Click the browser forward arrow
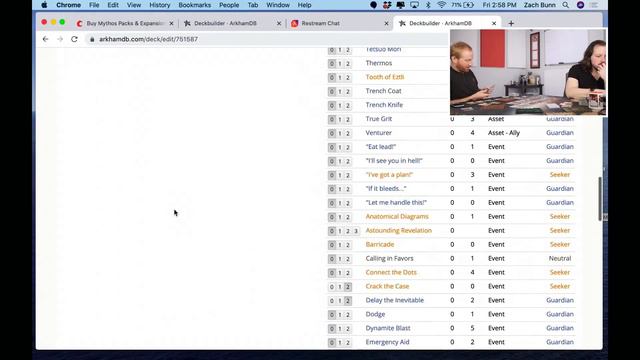The width and height of the screenshot is (640, 360). pos(60,39)
